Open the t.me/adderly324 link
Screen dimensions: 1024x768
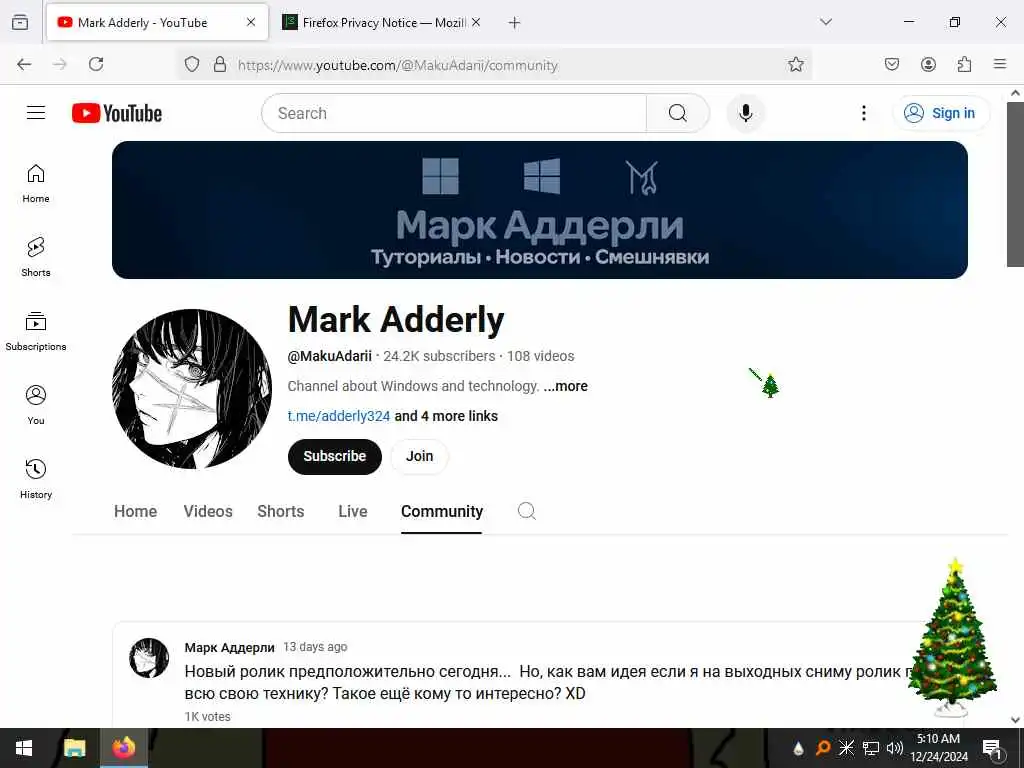point(339,416)
